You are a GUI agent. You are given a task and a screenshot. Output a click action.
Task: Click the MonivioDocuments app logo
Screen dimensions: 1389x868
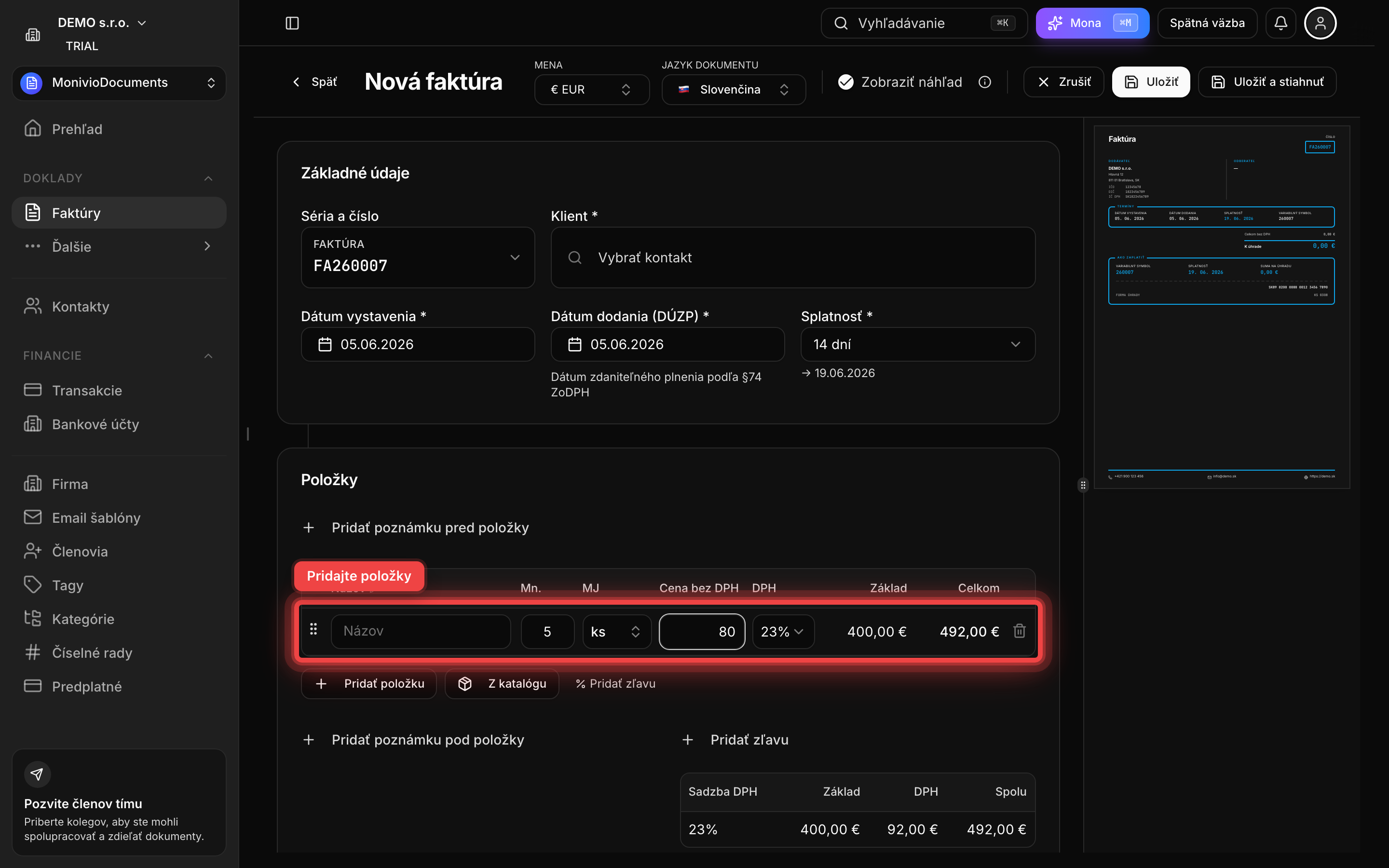pyautogui.click(x=31, y=82)
